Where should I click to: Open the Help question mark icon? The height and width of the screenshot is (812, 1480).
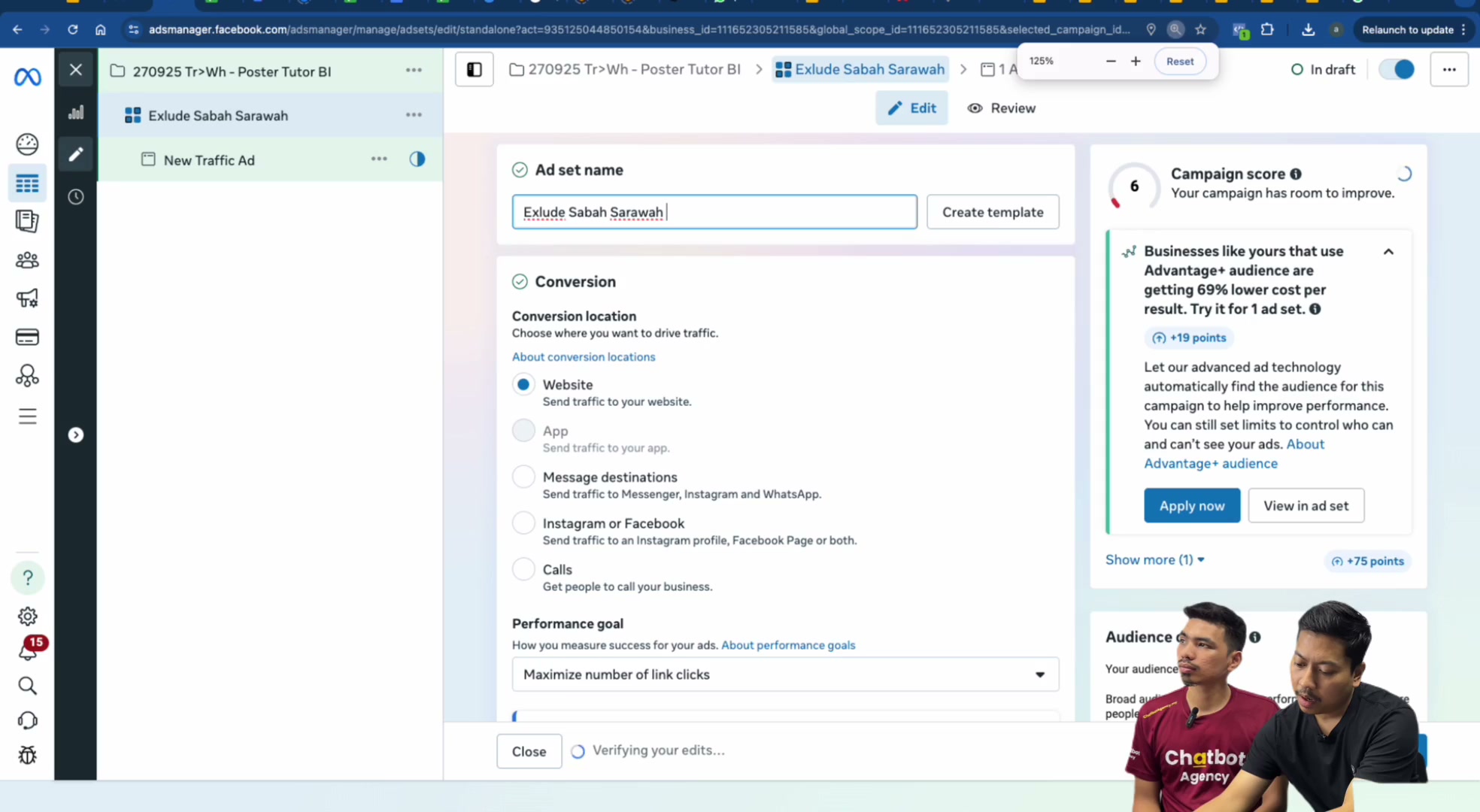(x=28, y=577)
